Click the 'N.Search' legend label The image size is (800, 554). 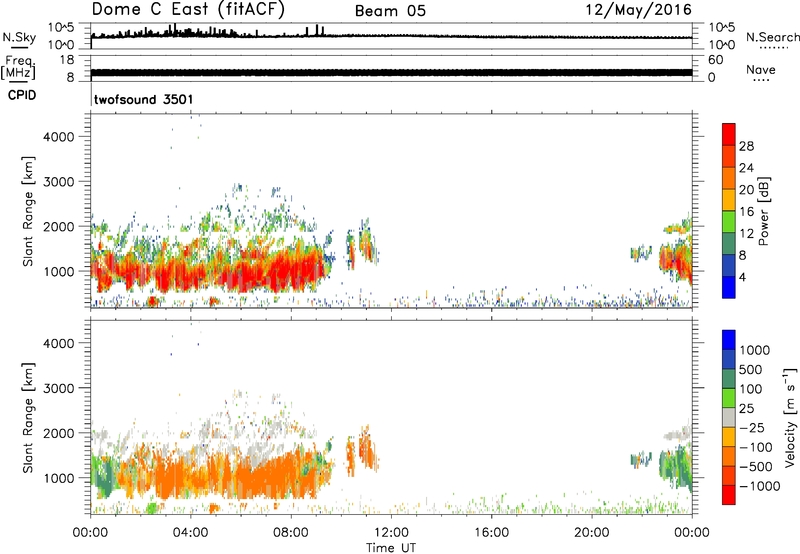pos(772,37)
